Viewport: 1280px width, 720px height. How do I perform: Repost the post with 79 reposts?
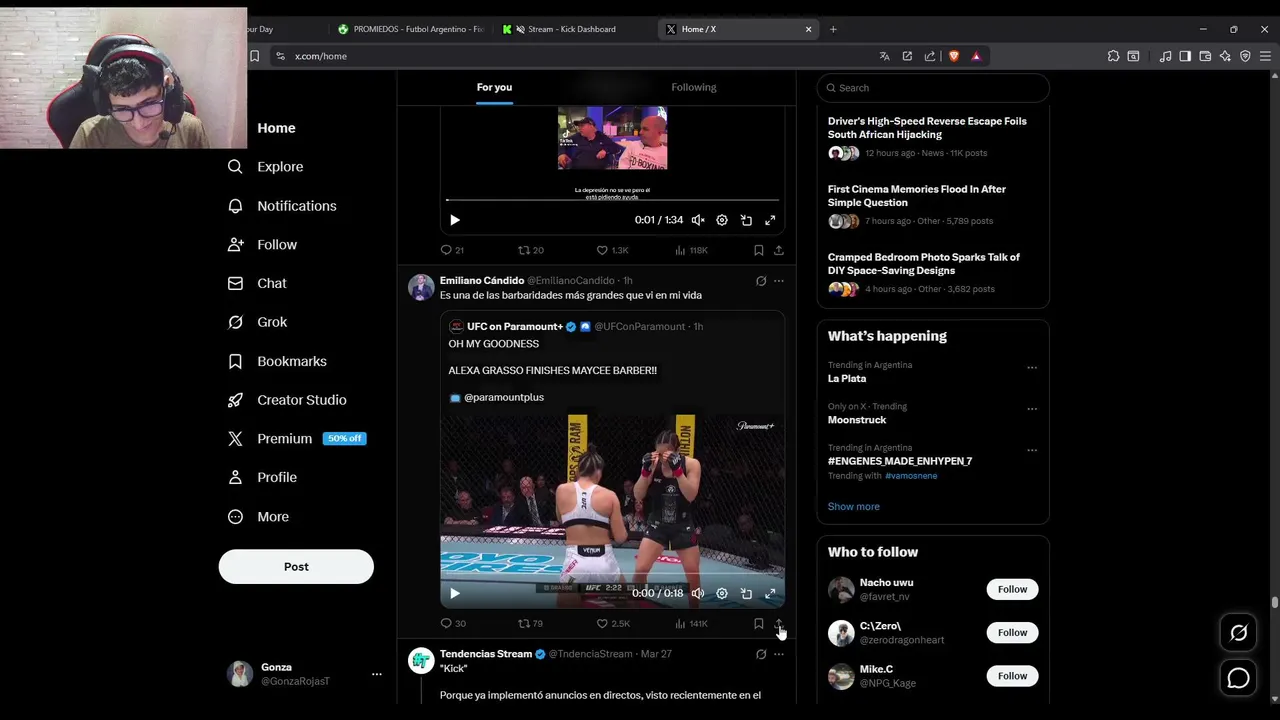(x=530, y=624)
